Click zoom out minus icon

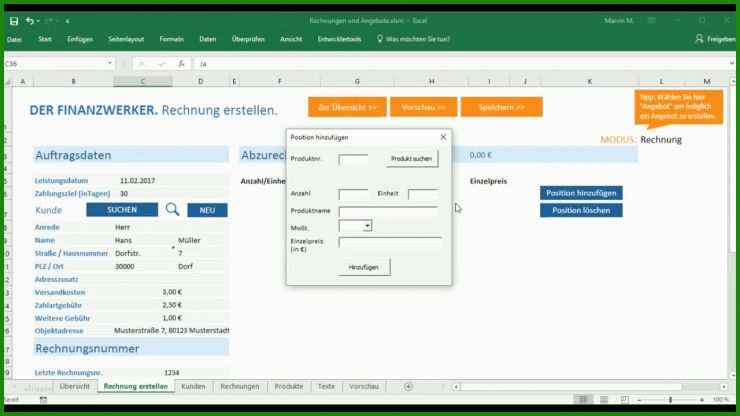(639, 400)
